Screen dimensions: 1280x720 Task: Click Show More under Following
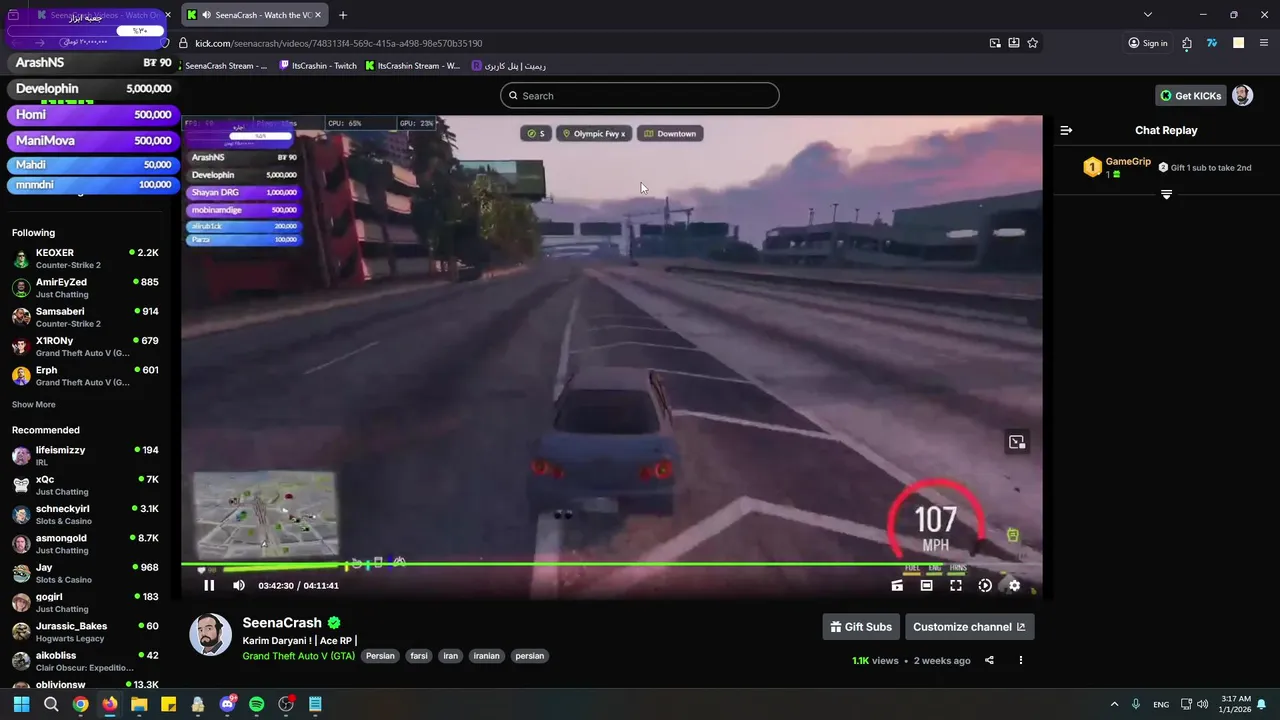click(34, 405)
